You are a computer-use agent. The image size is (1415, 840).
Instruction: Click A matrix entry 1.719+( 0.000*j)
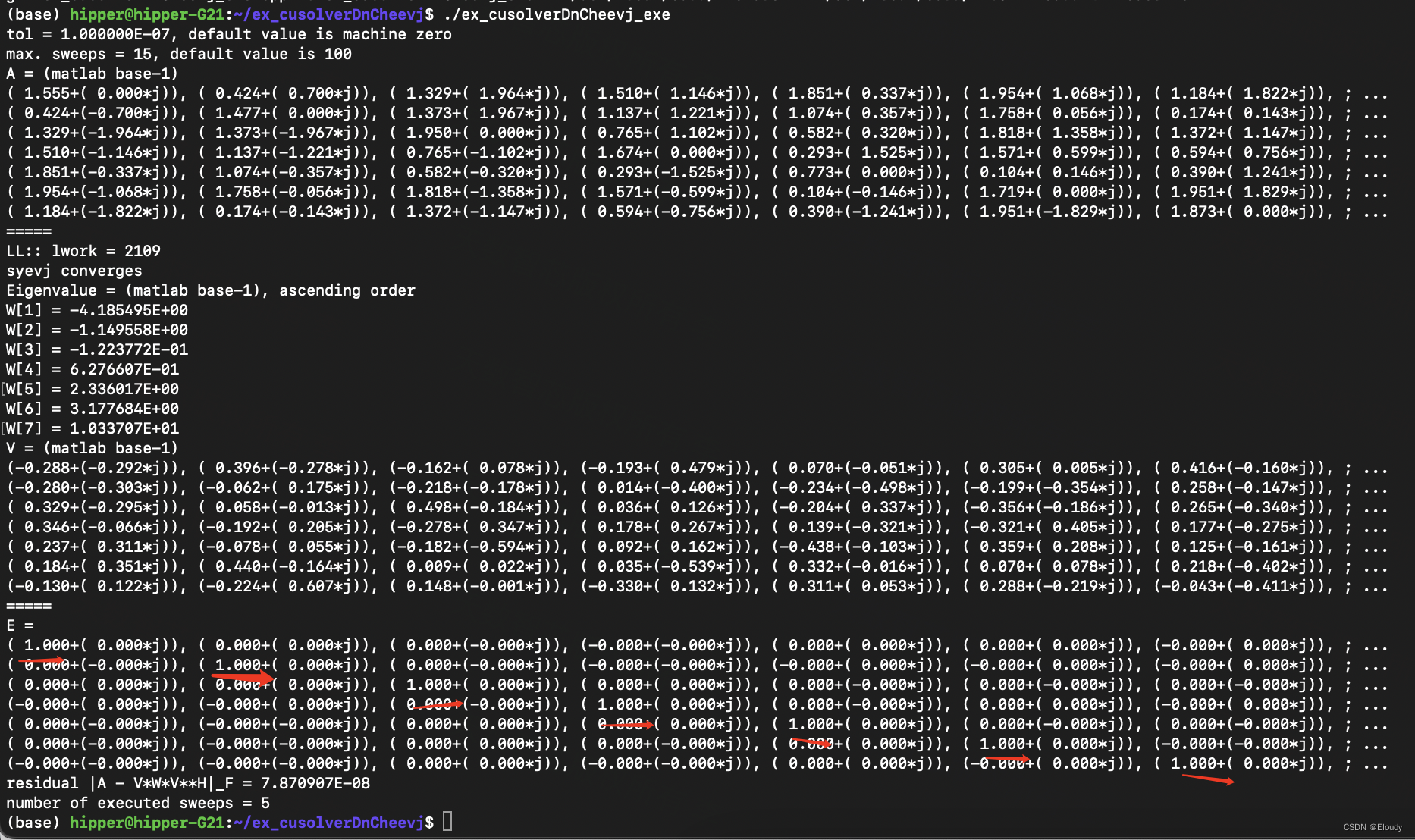[1053, 192]
